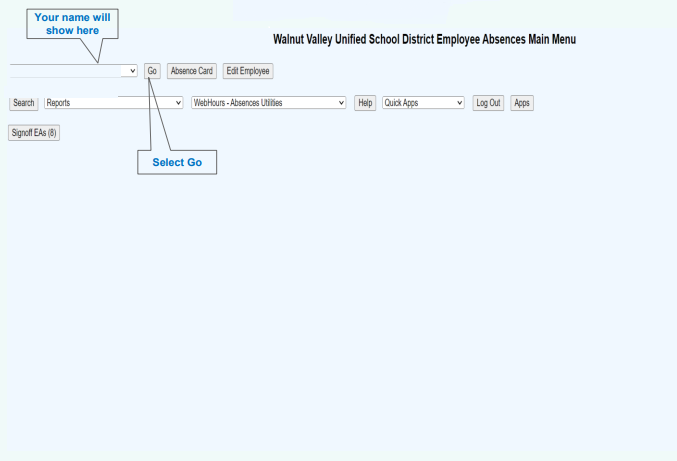Click the Search button

pos(23,103)
